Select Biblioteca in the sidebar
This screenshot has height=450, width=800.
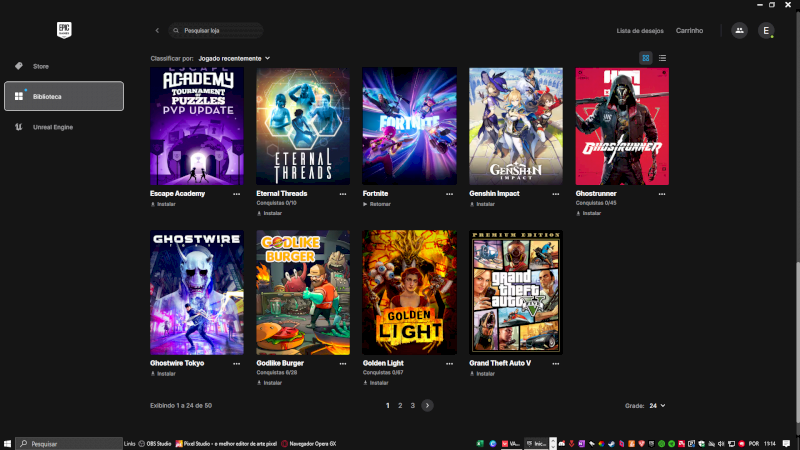click(64, 96)
